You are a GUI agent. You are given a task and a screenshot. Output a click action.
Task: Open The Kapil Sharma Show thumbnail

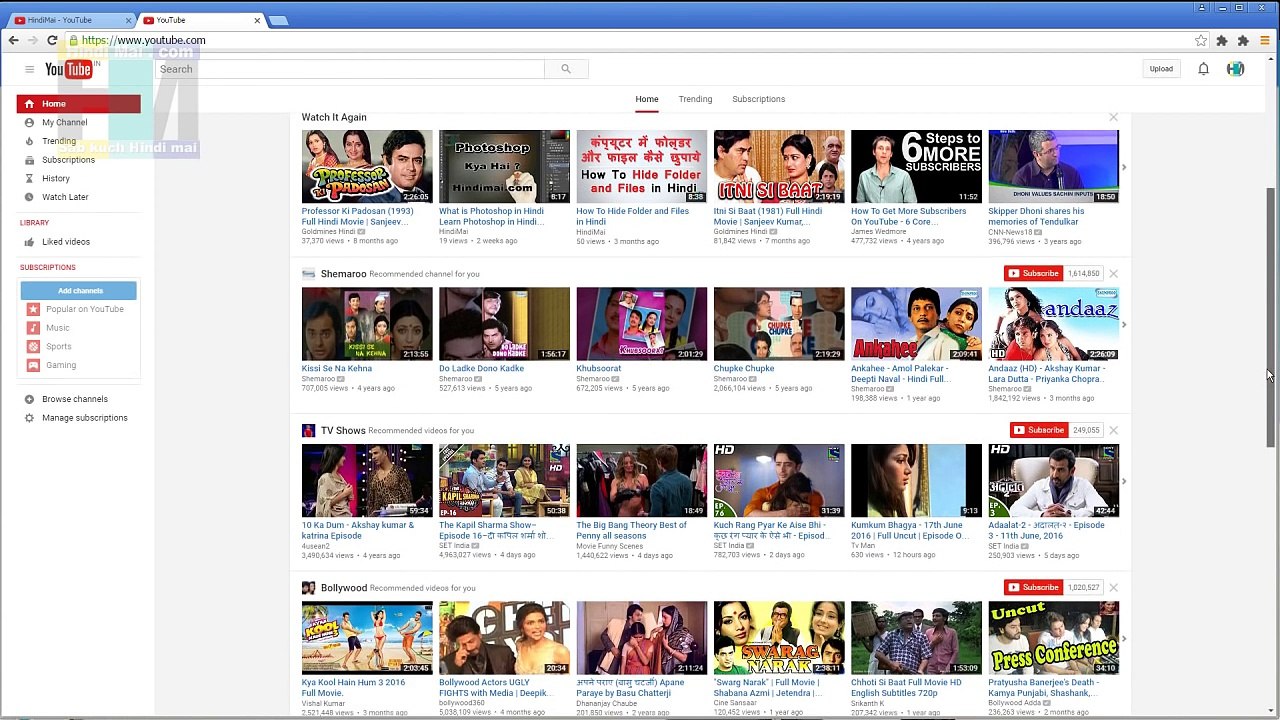(x=504, y=481)
